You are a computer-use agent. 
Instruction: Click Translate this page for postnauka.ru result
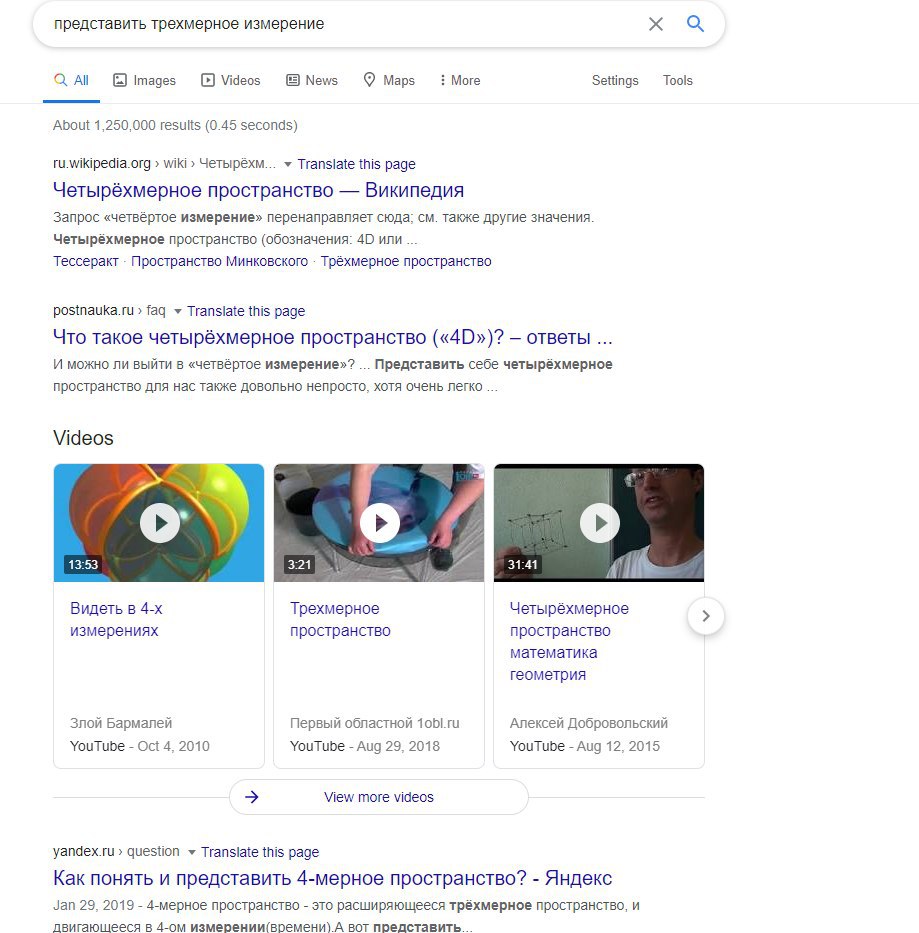coord(246,311)
